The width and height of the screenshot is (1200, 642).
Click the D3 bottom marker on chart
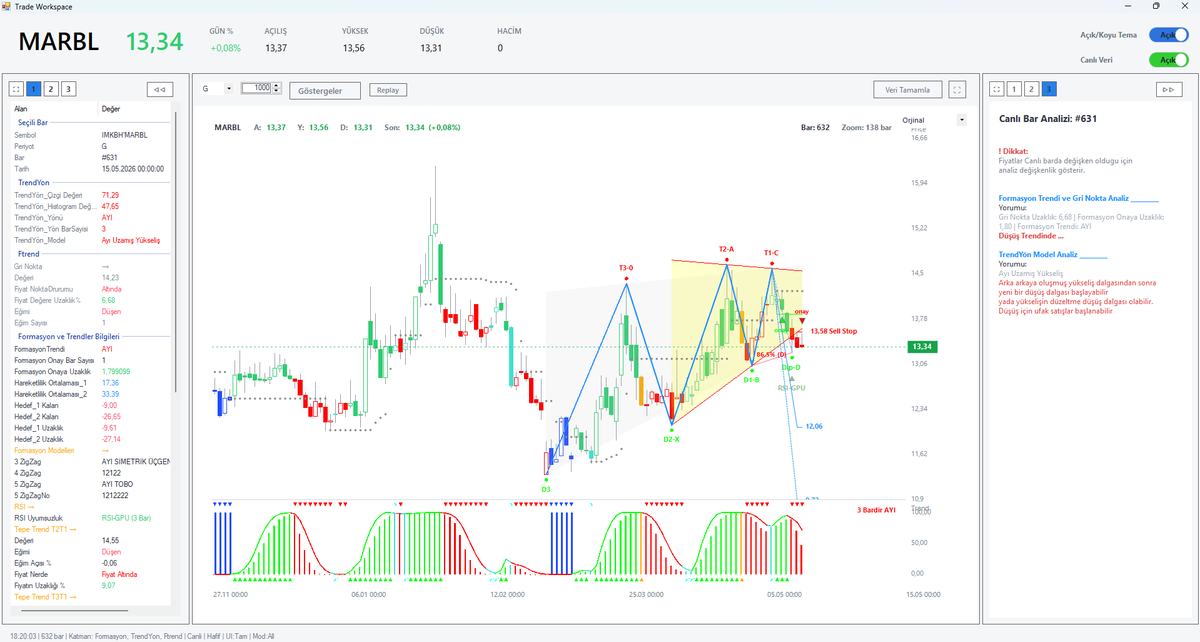tap(546, 489)
